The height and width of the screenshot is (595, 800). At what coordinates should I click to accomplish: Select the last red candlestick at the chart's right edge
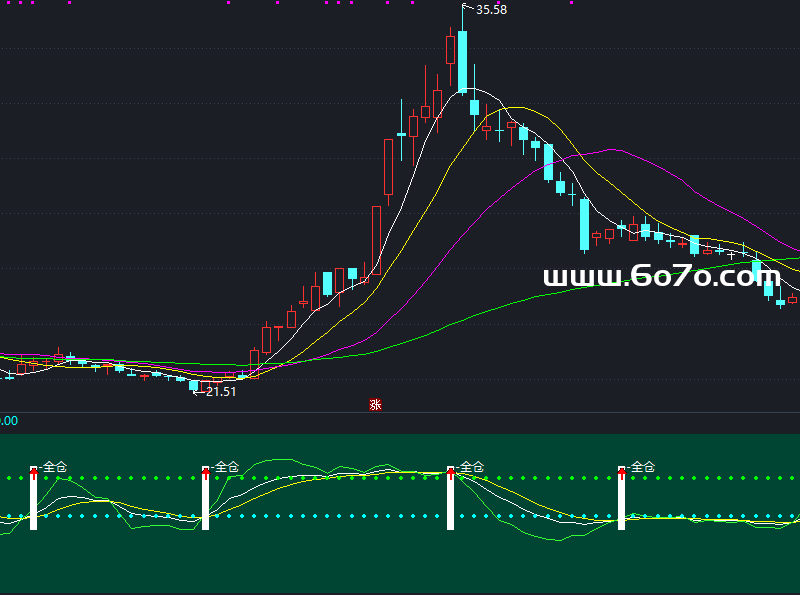click(793, 298)
